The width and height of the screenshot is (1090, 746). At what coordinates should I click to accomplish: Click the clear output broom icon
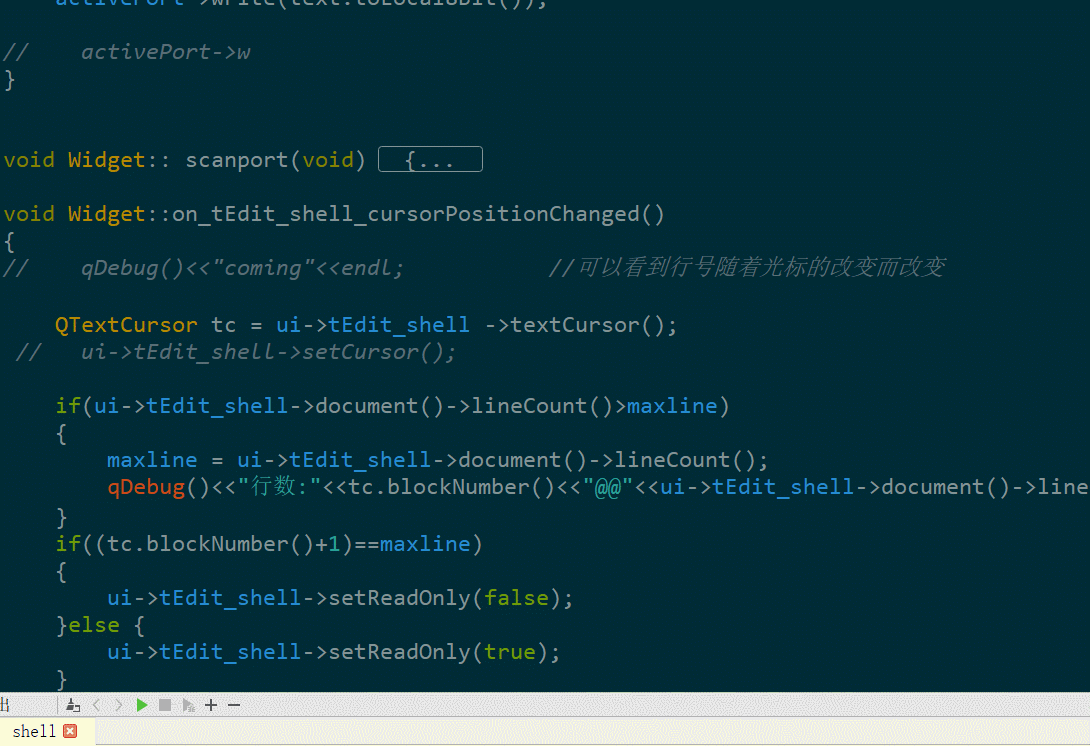[73, 705]
